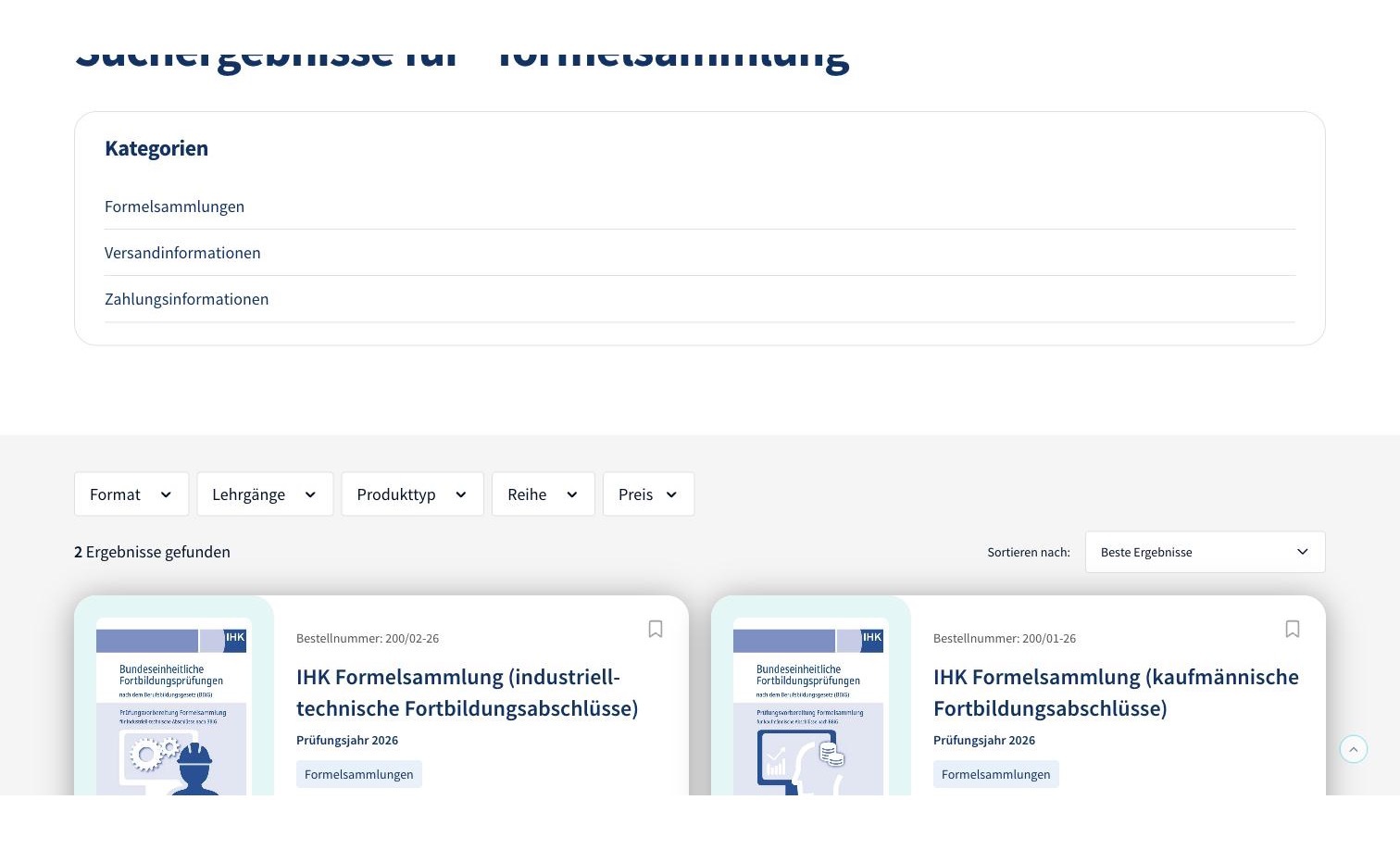Click the scroll-to-top arrow button

[1354, 749]
